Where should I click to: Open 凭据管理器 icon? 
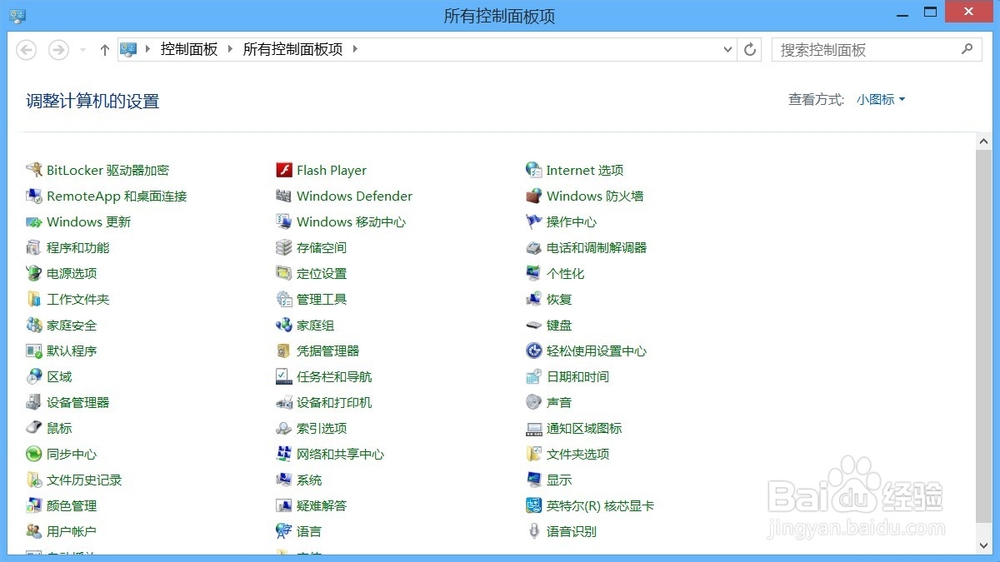pyautogui.click(x=284, y=351)
